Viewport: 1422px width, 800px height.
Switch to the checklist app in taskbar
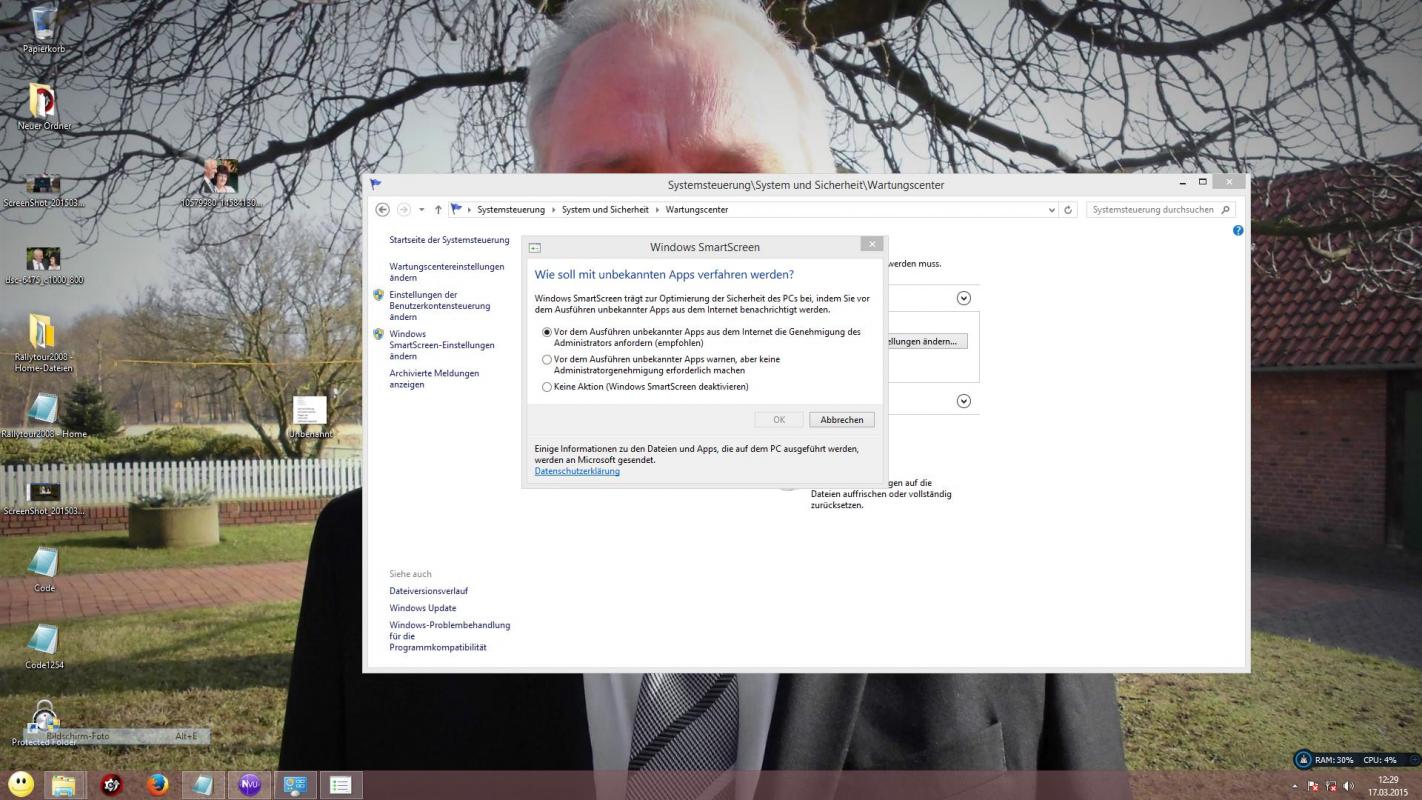(x=341, y=785)
